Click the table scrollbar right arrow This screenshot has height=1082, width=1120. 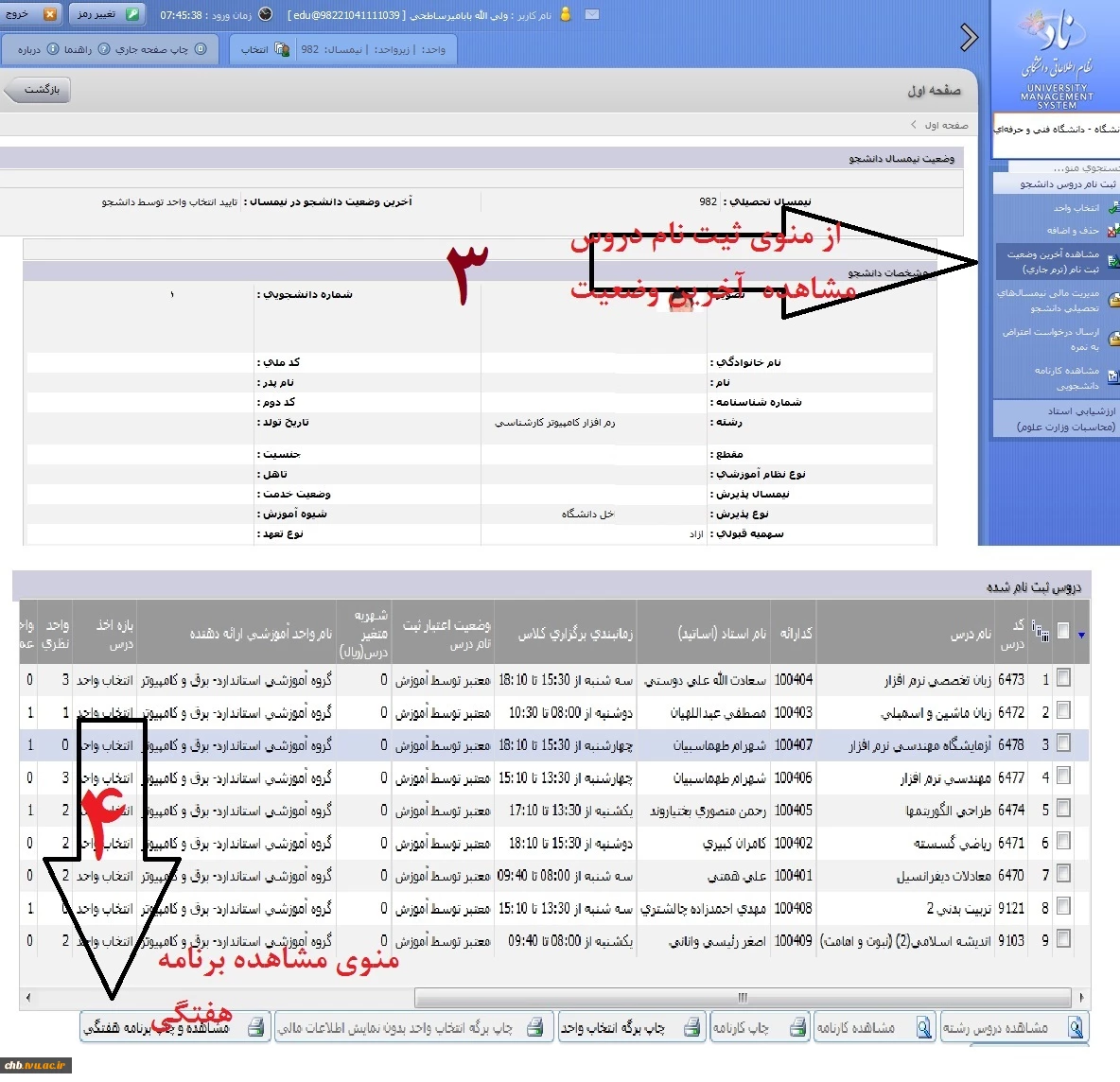click(1080, 997)
